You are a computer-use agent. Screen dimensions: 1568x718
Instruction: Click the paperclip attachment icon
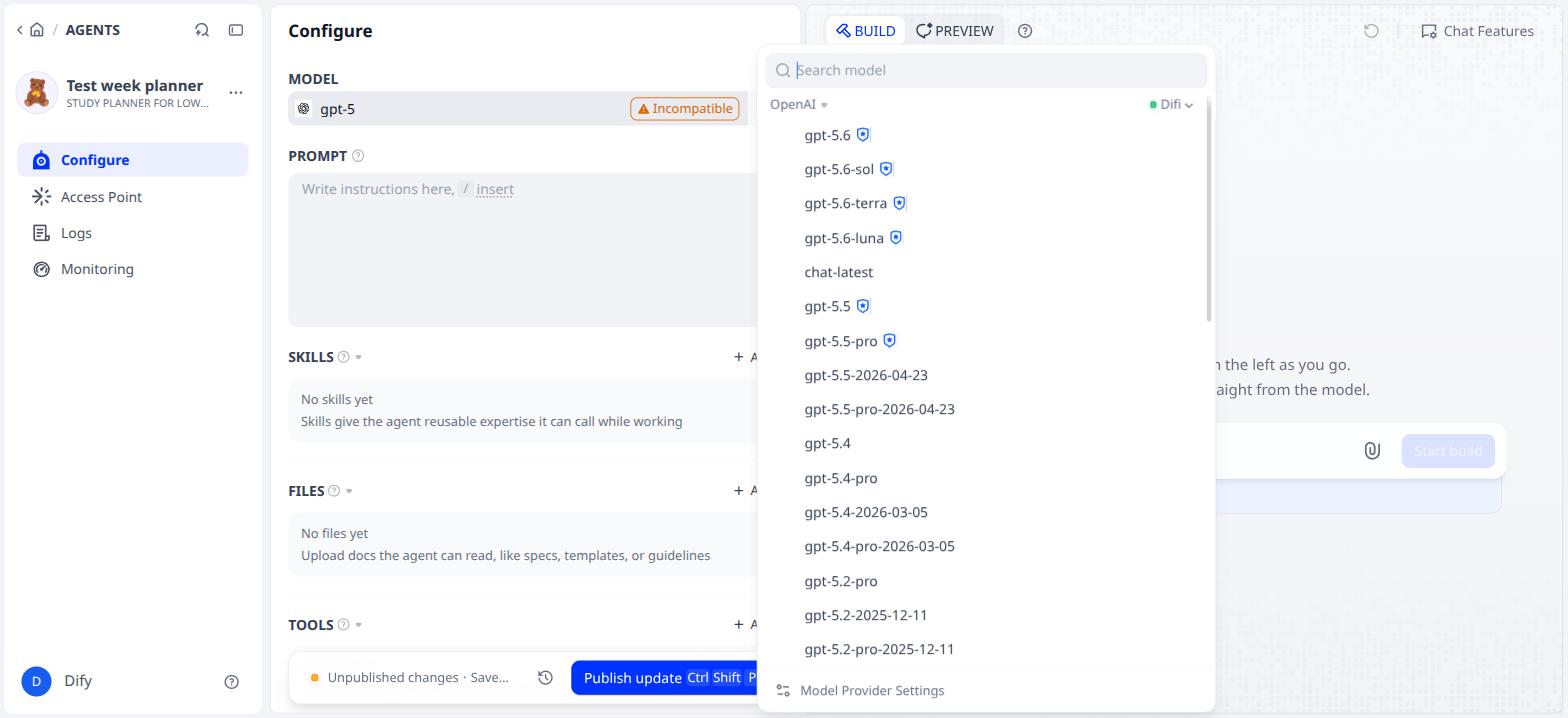[x=1372, y=451]
